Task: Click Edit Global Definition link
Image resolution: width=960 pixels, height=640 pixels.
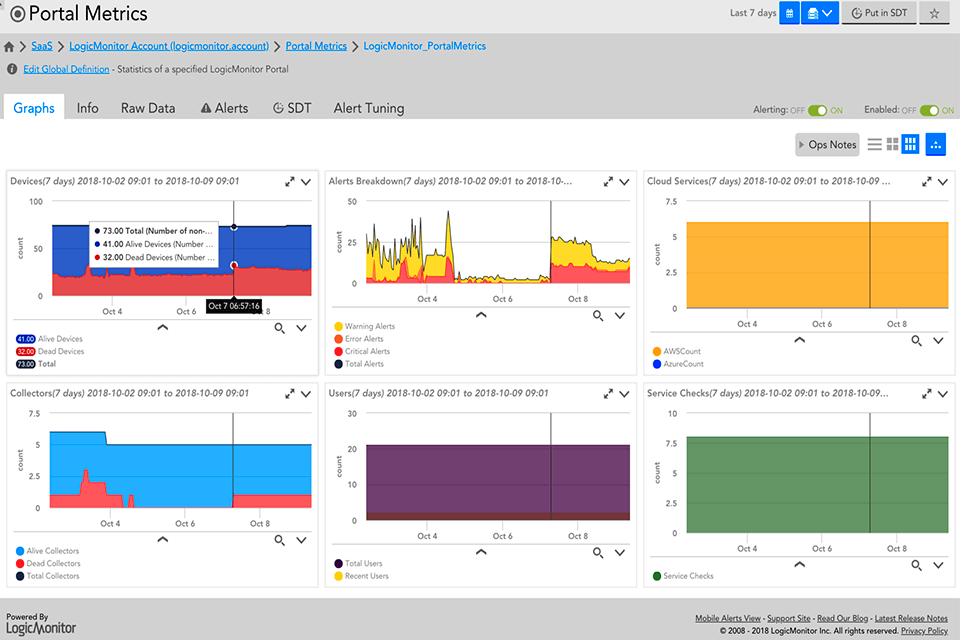Action: pos(66,69)
